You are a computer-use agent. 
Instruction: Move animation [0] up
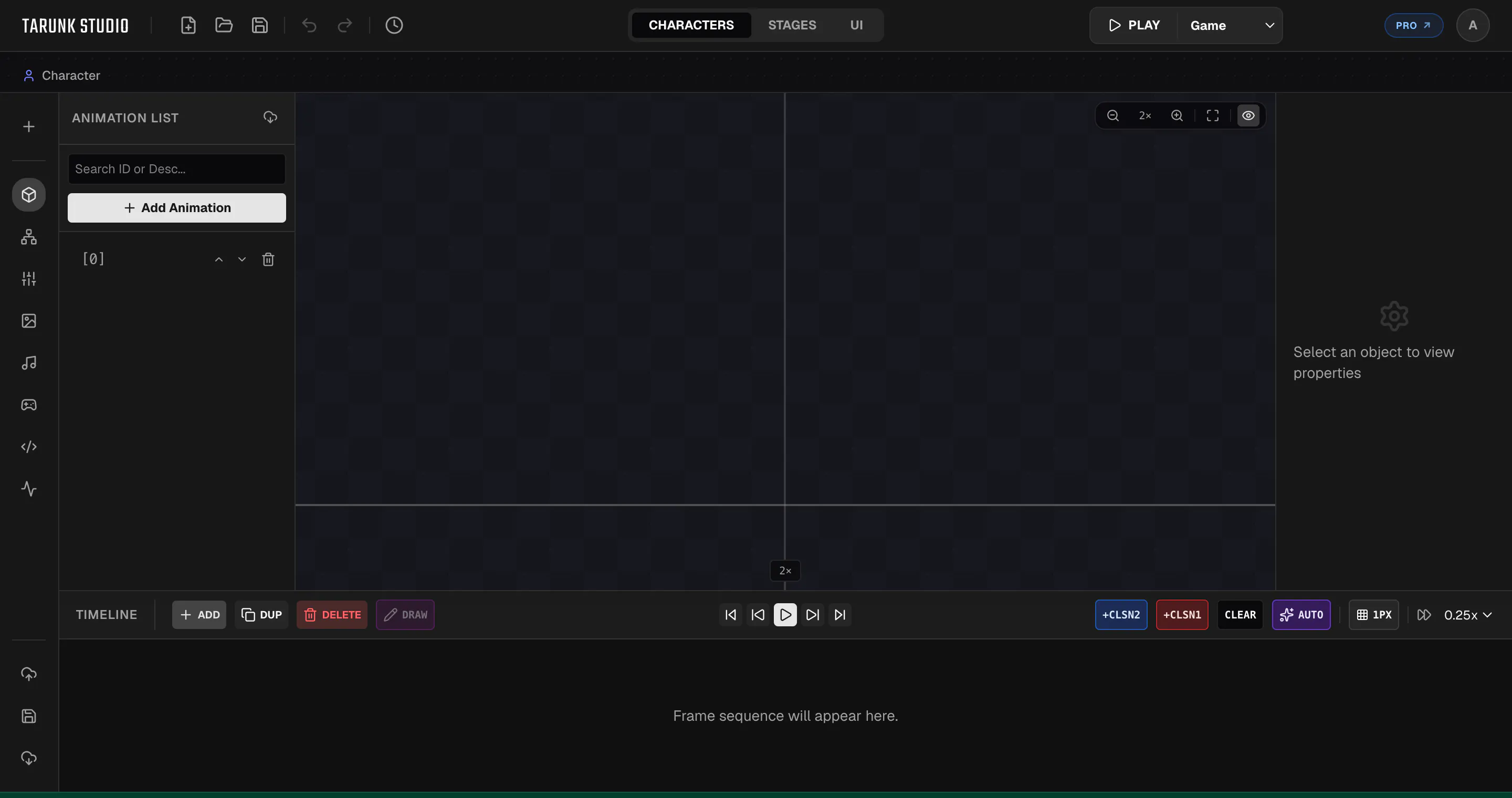point(219,259)
